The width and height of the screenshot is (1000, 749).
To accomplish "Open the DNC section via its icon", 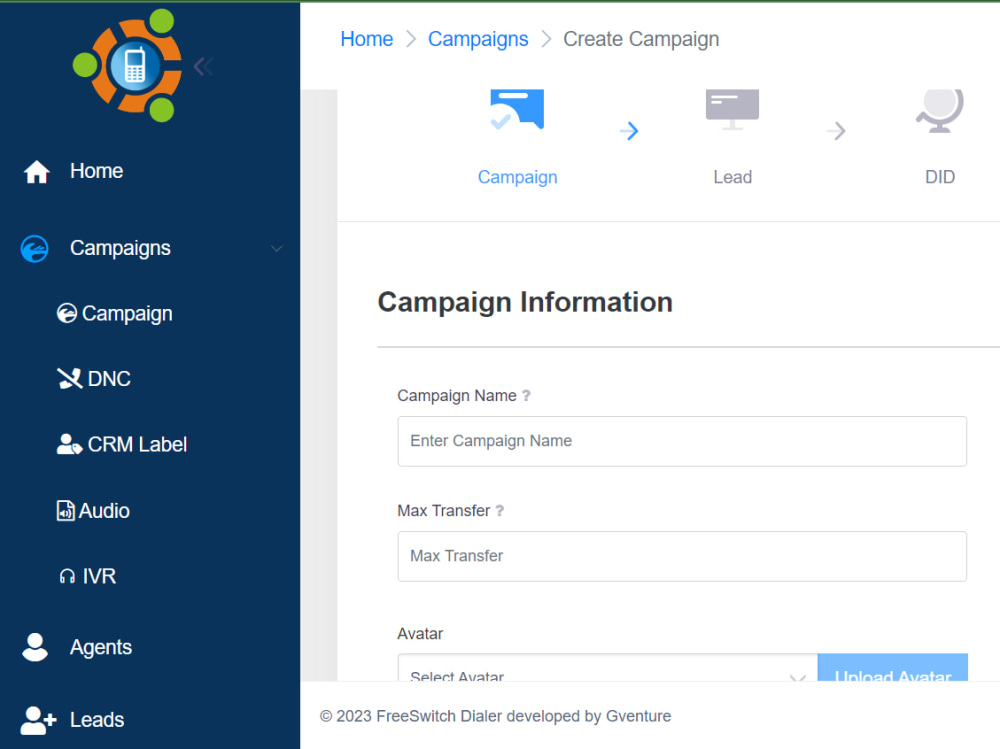I will coord(68,378).
